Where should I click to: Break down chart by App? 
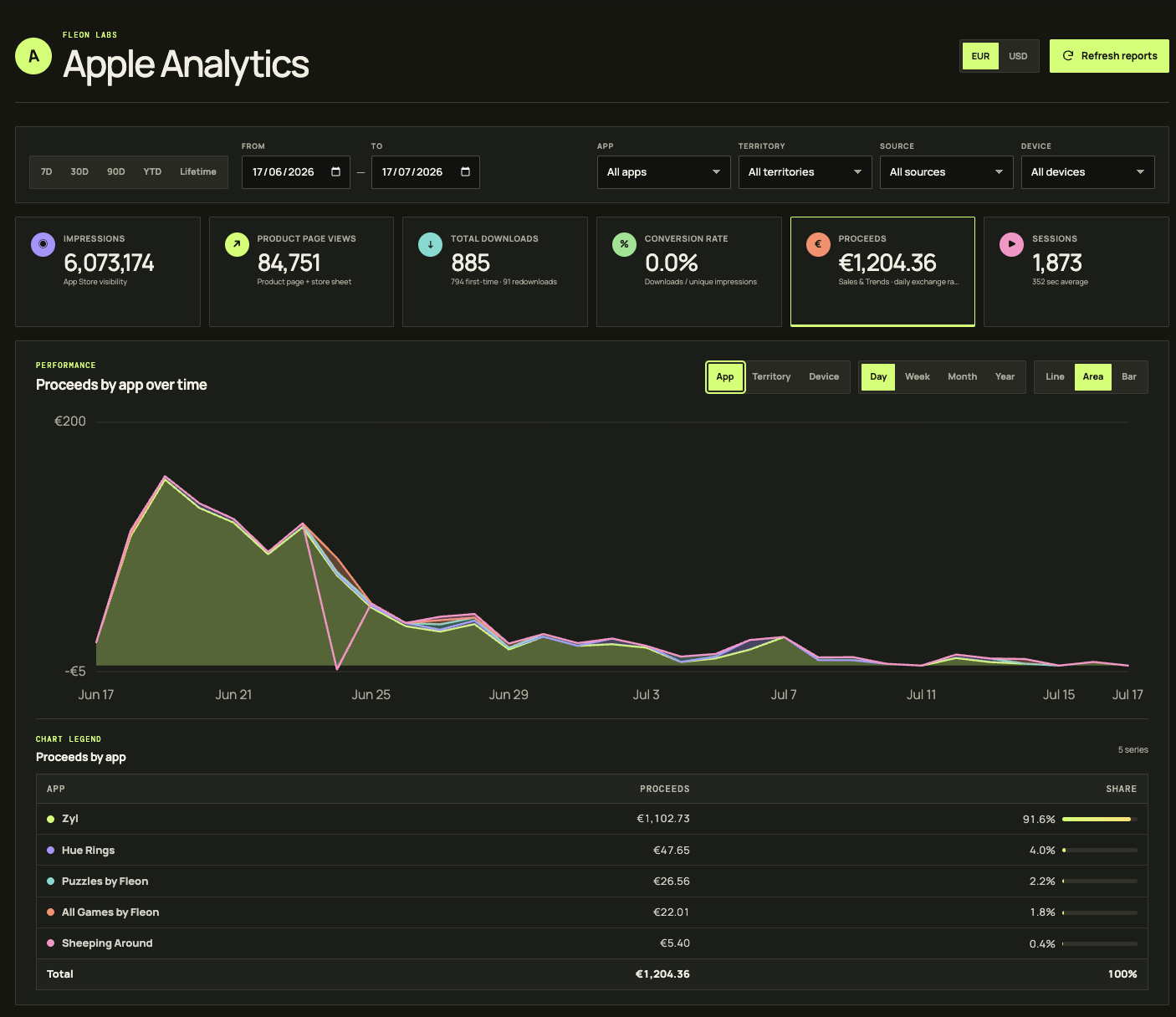[x=725, y=376]
